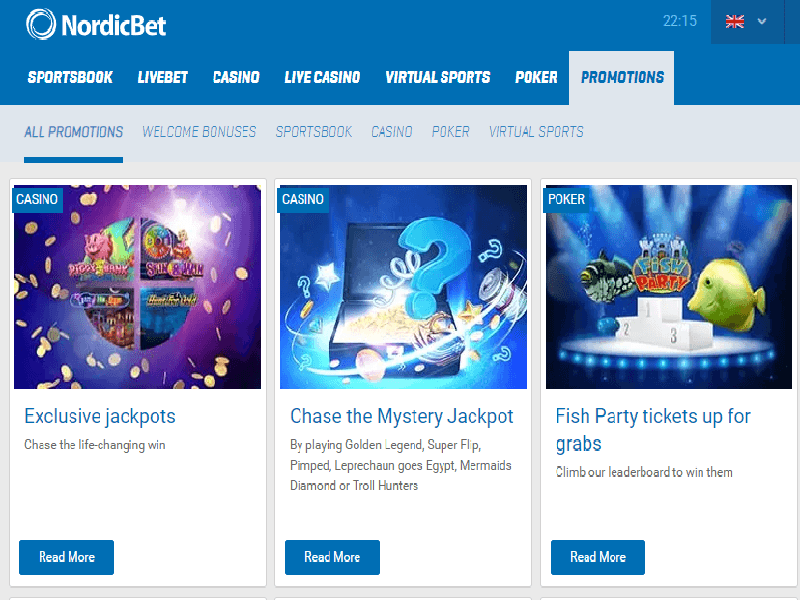The height and width of the screenshot is (600, 800).
Task: Filter by Welcome Bonuses tab
Action: pyautogui.click(x=199, y=132)
